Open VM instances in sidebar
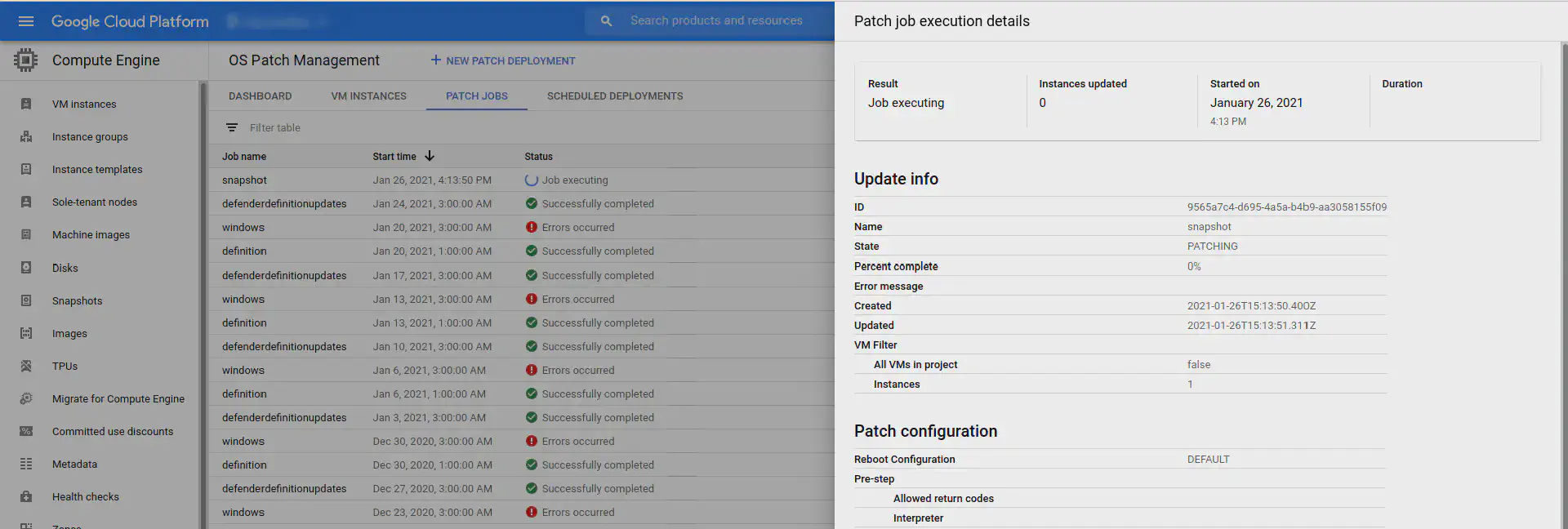This screenshot has height=529, width=1568. (84, 104)
